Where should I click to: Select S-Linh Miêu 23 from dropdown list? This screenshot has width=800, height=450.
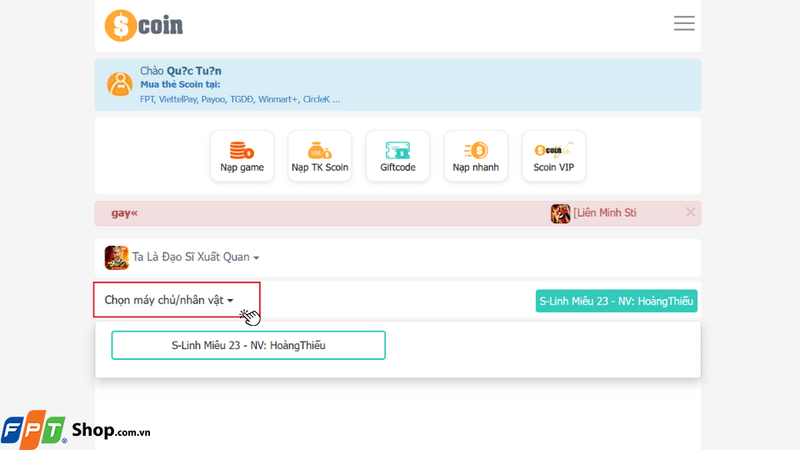click(x=248, y=345)
